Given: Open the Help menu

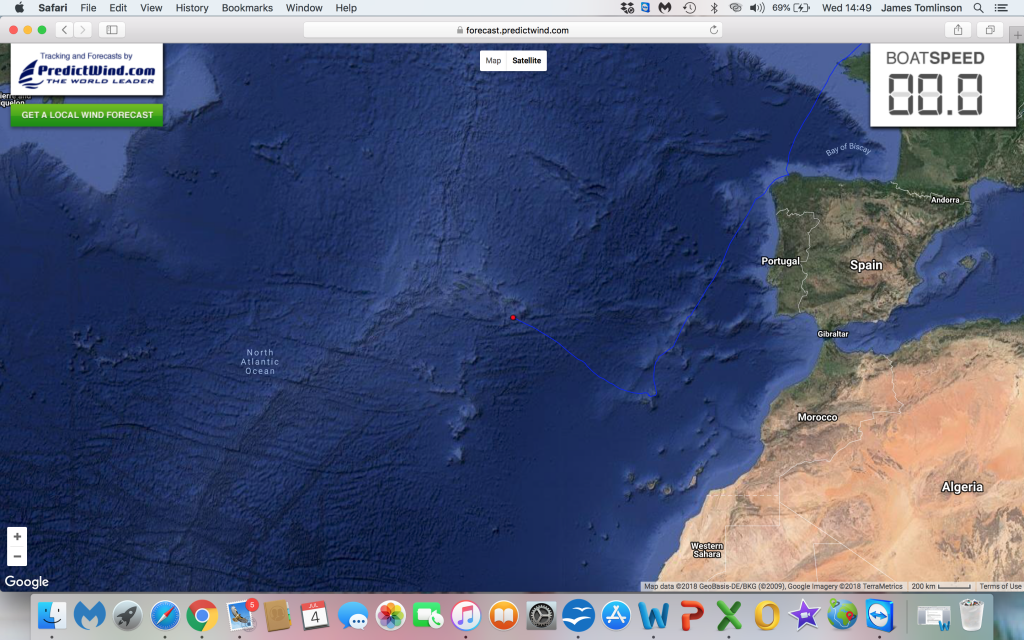Looking at the screenshot, I should click(346, 8).
